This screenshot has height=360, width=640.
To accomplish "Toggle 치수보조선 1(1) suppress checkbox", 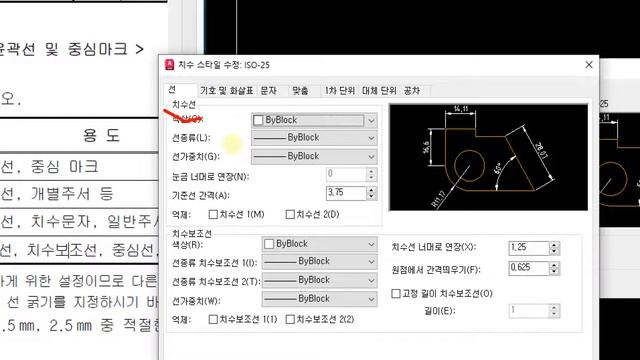I will (x=213, y=319).
